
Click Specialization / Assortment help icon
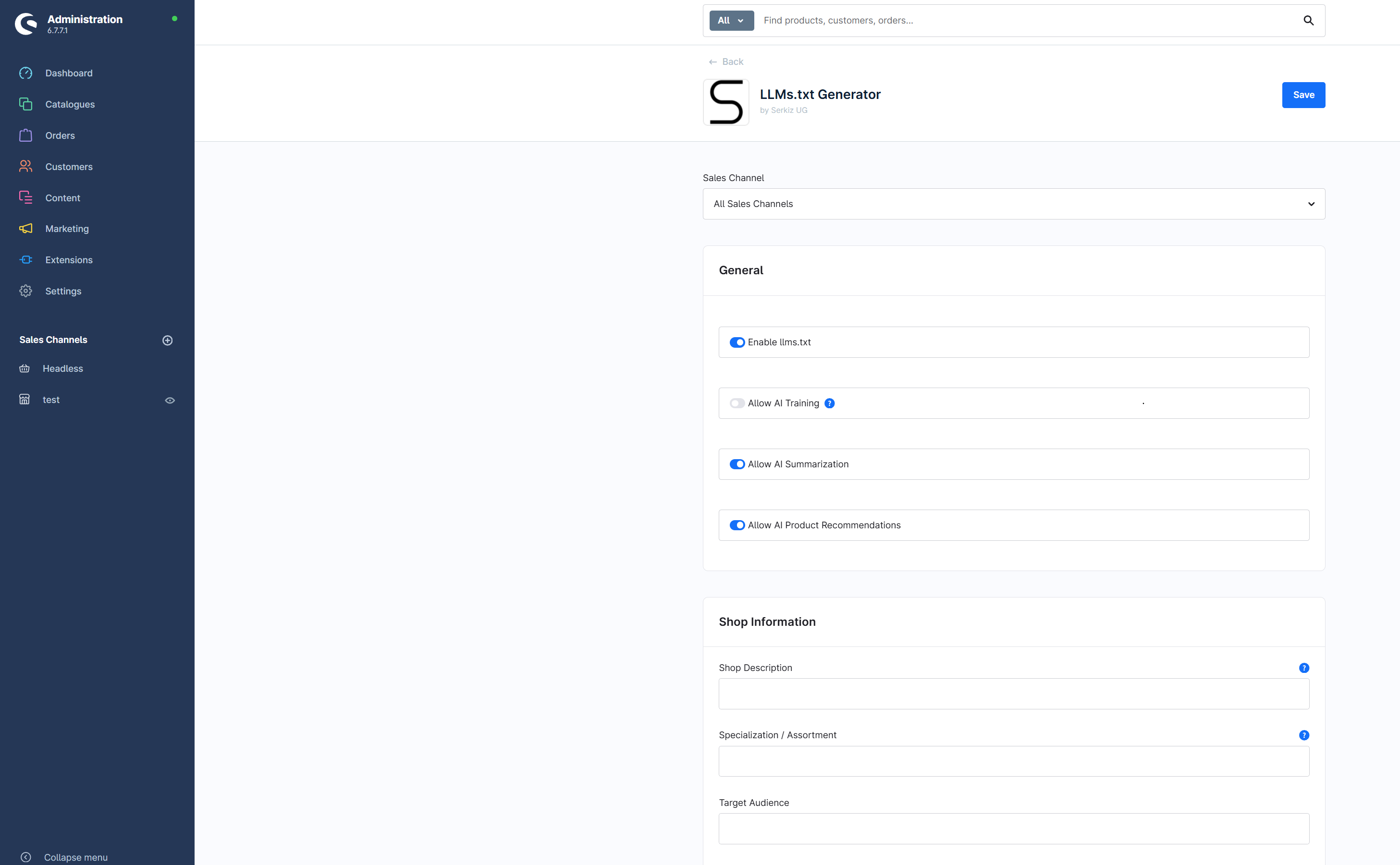(x=1304, y=735)
